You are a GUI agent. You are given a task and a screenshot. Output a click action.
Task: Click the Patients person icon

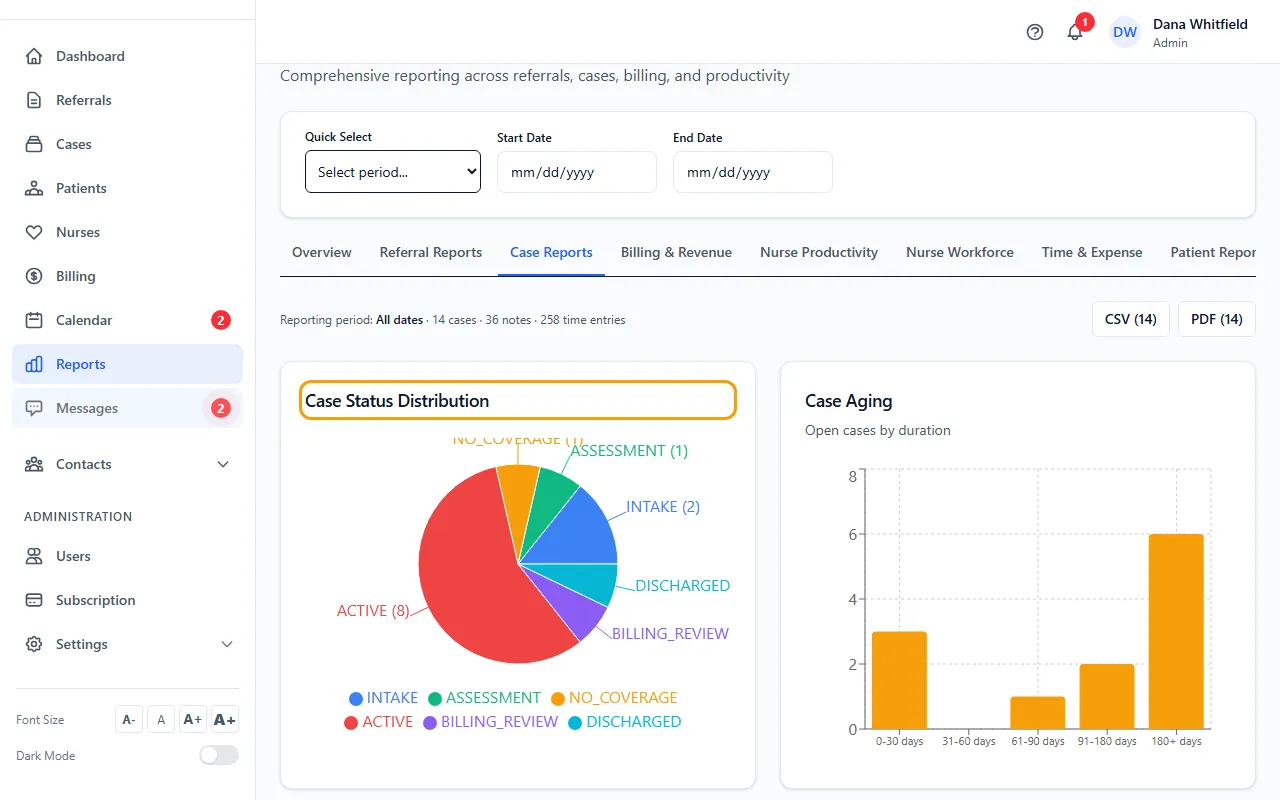(x=34, y=188)
